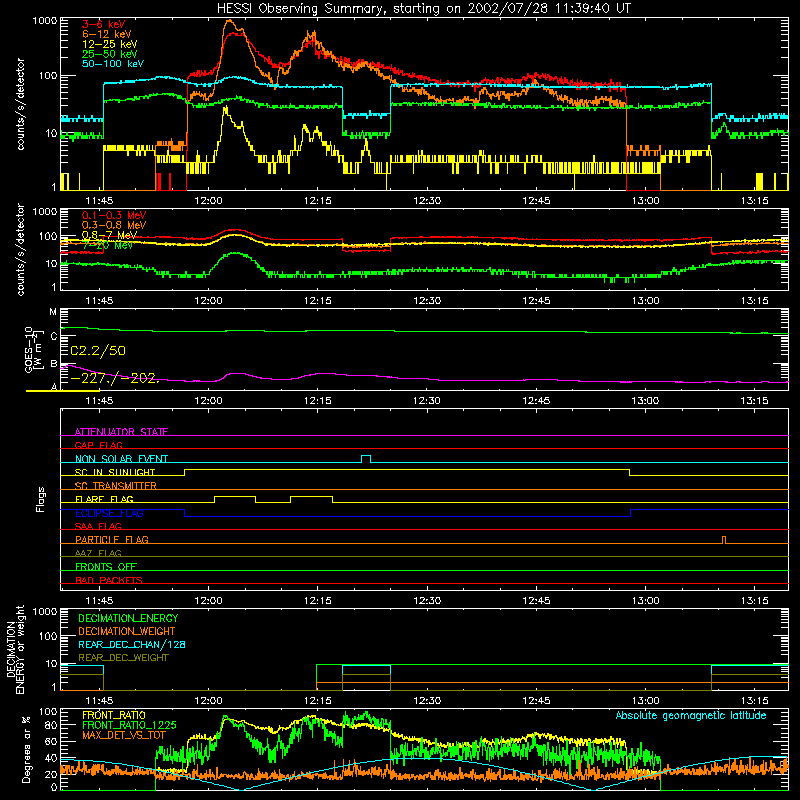Click the Degrees or % axis title
Viewport: 800px width, 800px height.
[26, 749]
